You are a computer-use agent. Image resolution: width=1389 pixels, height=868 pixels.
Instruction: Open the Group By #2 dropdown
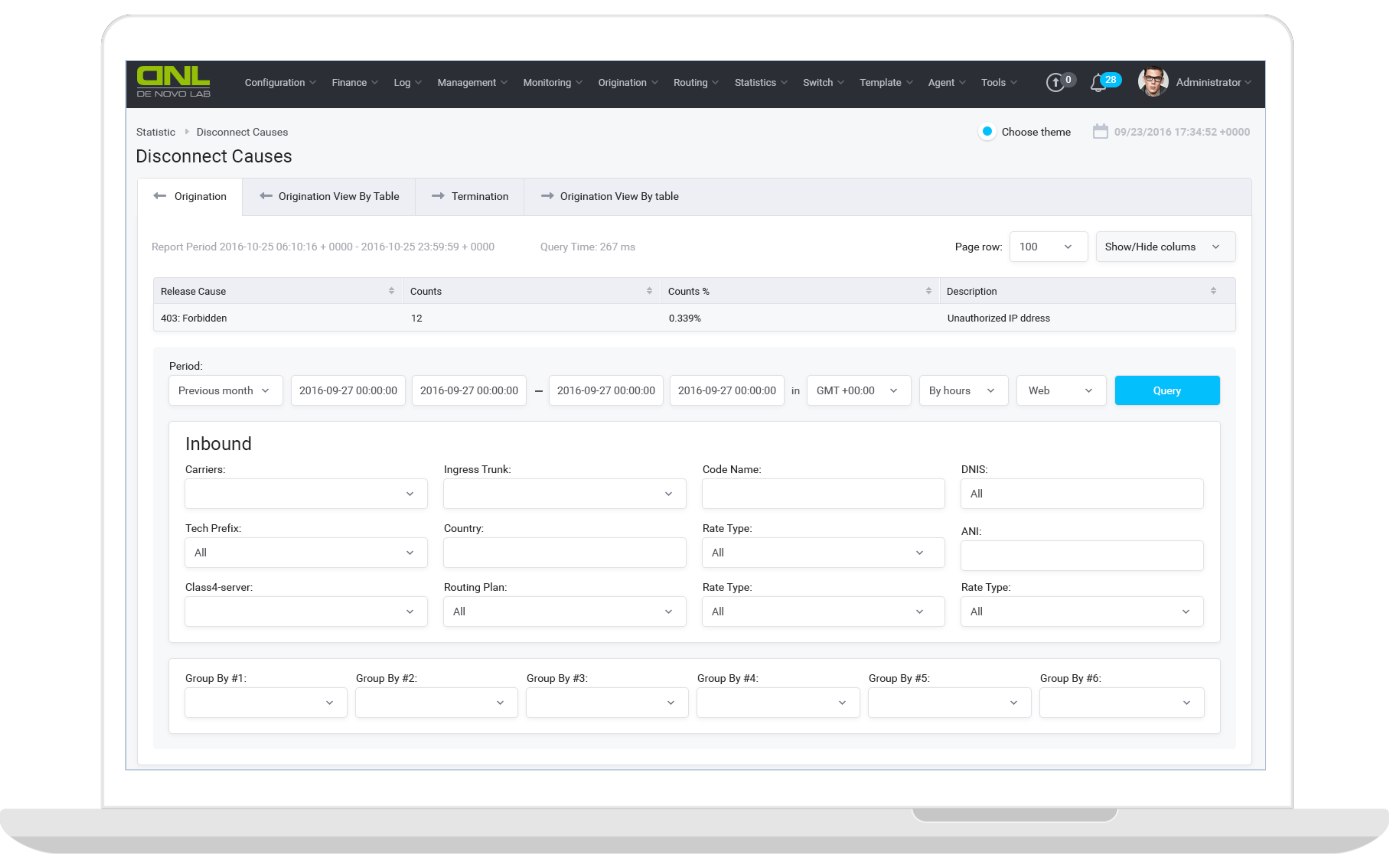pos(436,703)
